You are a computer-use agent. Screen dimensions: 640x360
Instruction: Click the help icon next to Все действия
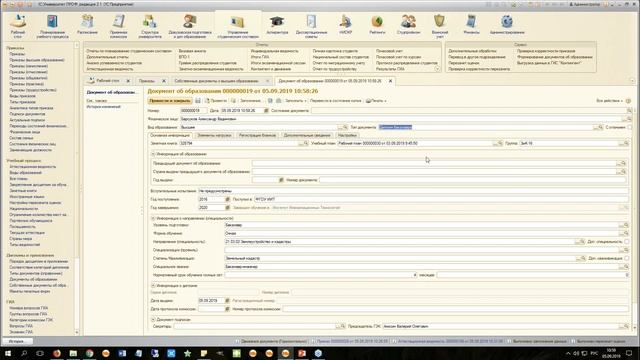[x=628, y=100]
